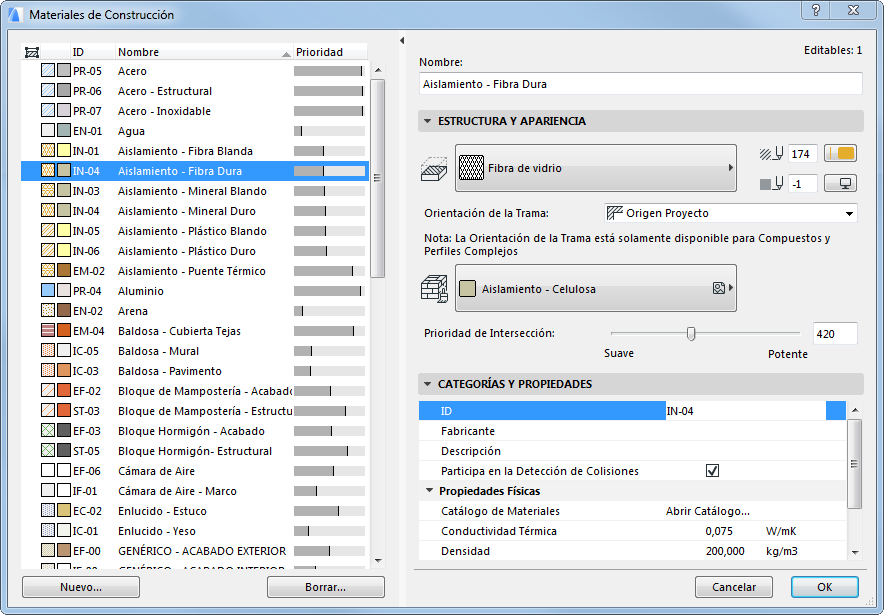Viewport: 884px width, 615px height.
Task: Click the Origen Proyecto orientation icon
Action: coord(615,213)
